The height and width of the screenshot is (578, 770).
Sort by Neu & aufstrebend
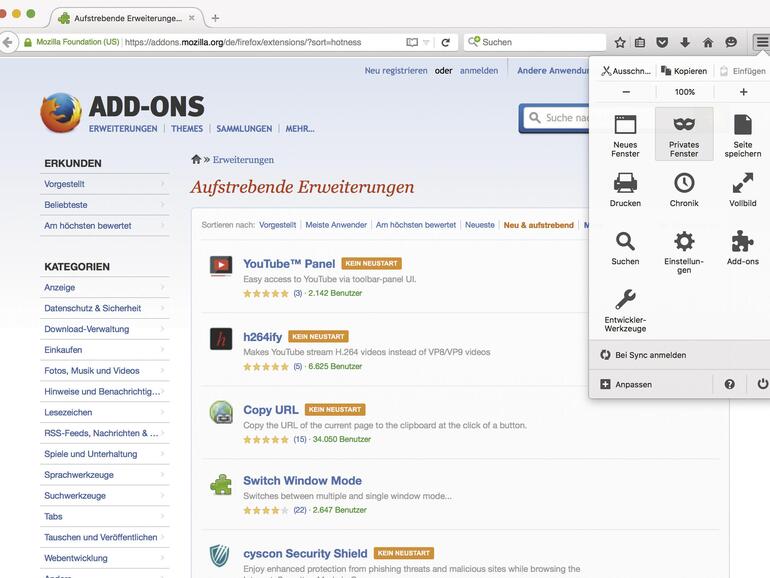coord(539,225)
